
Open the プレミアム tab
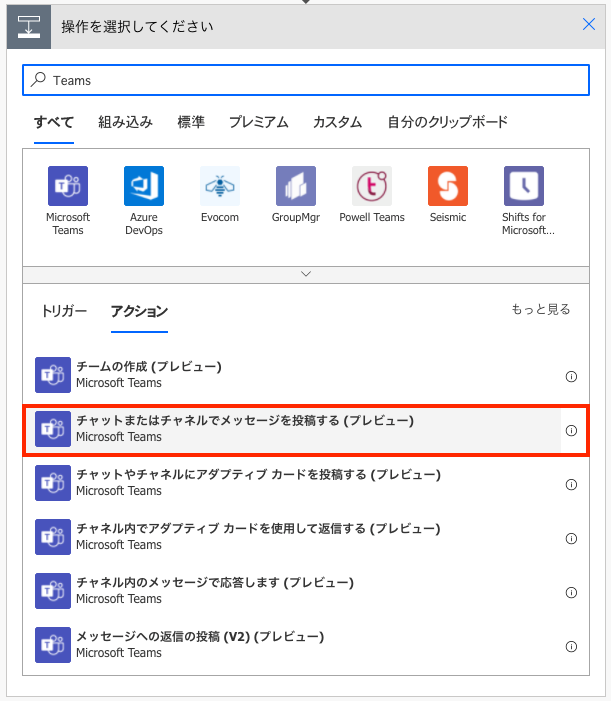258,122
